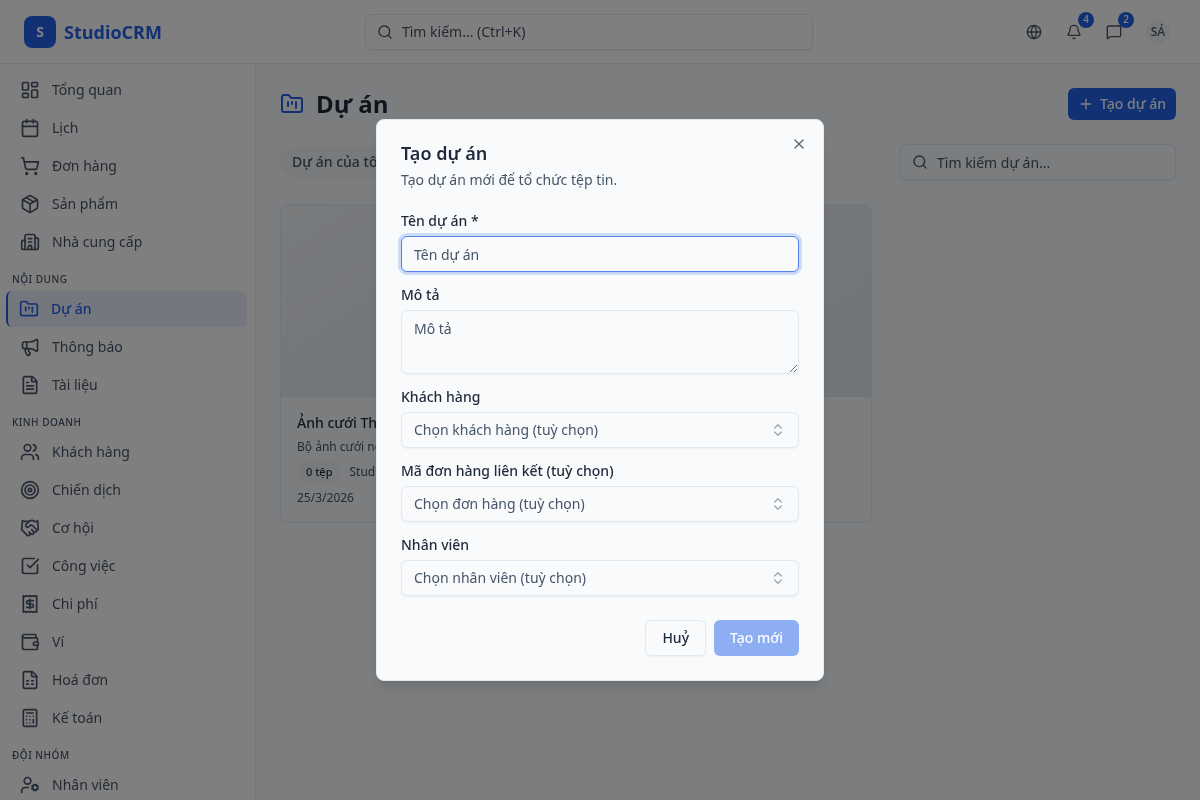Click the StudioCRM logo icon
The width and height of the screenshot is (1200, 800).
click(40, 32)
